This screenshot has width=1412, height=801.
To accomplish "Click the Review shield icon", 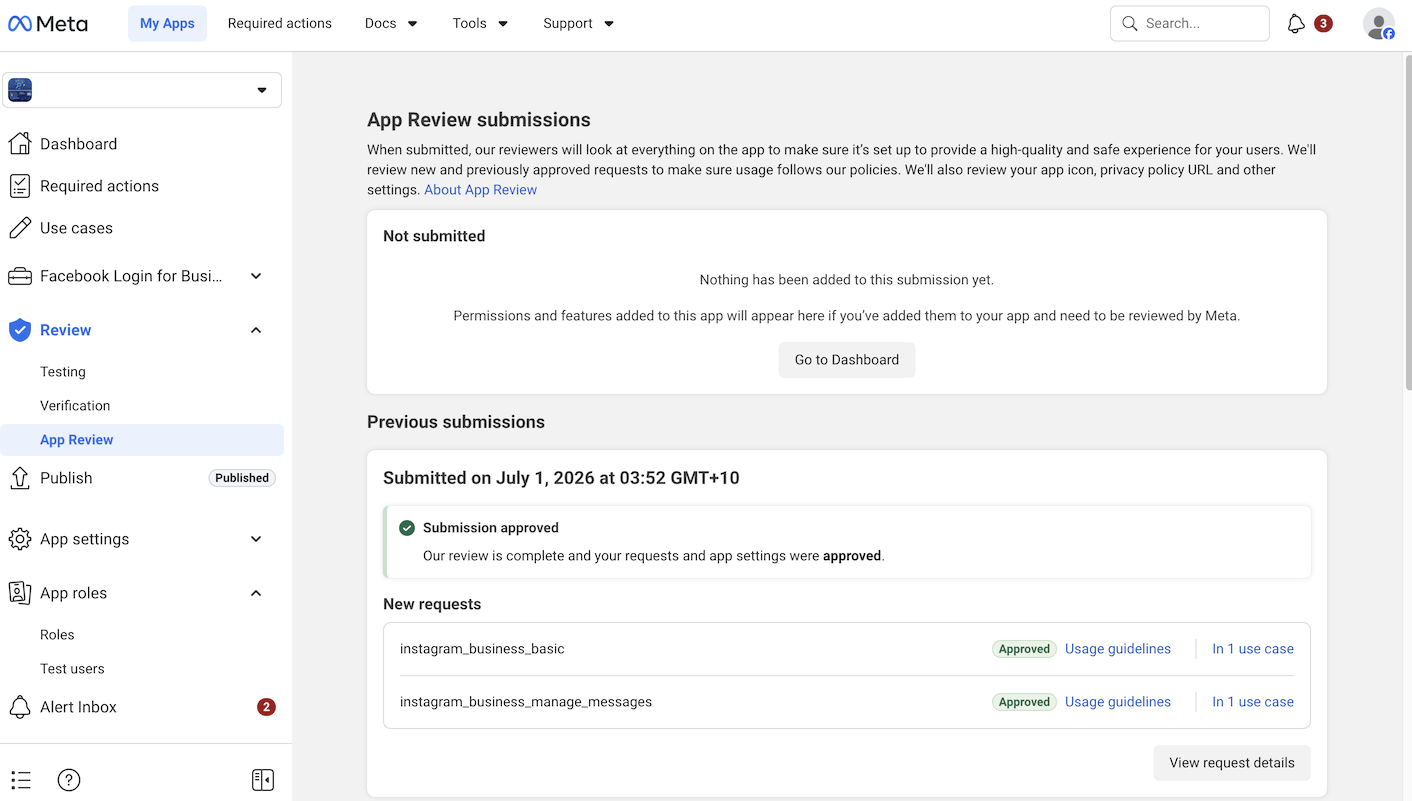I will 20,330.
